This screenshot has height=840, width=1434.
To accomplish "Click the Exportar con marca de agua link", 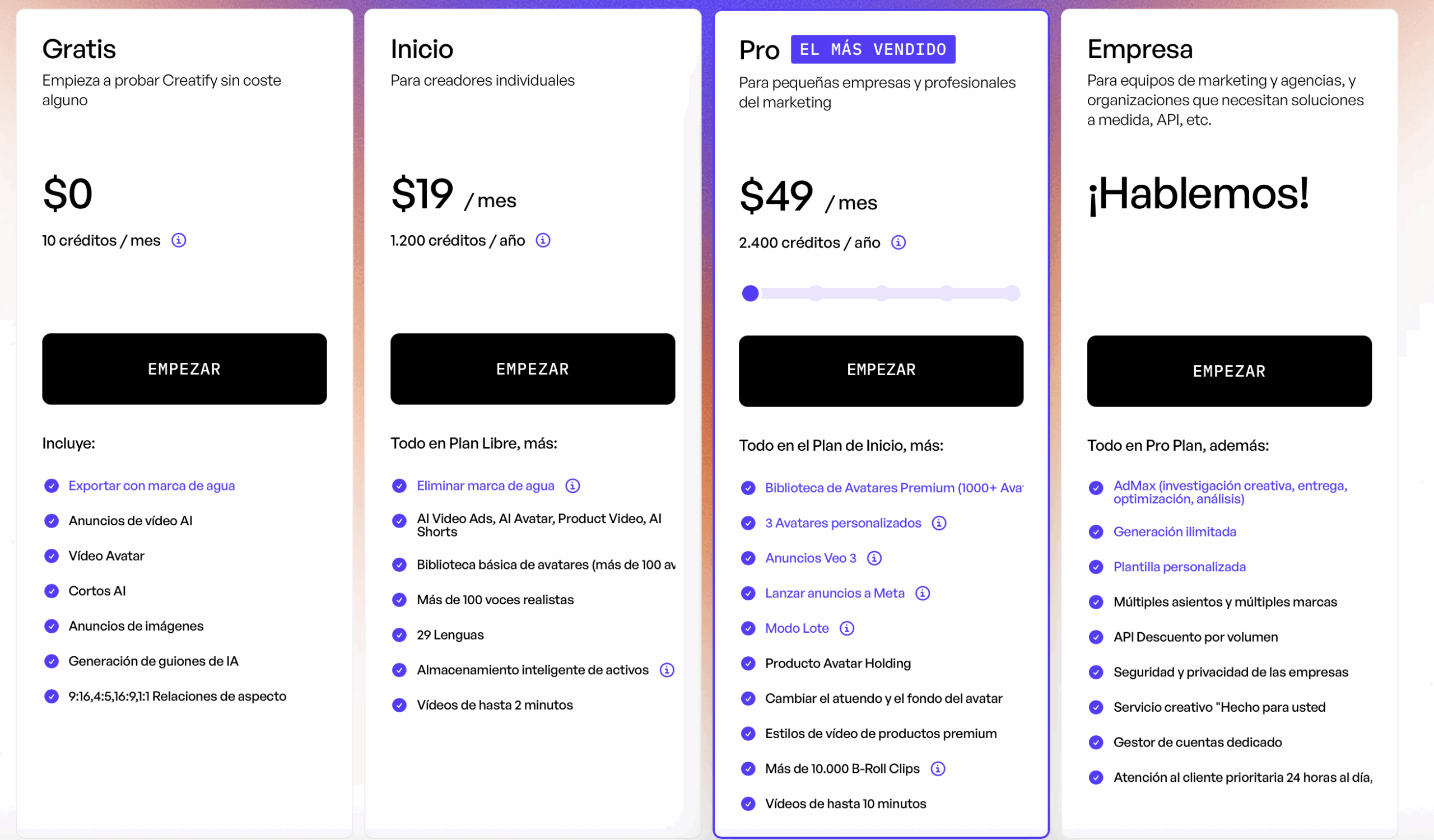I will click(x=151, y=486).
